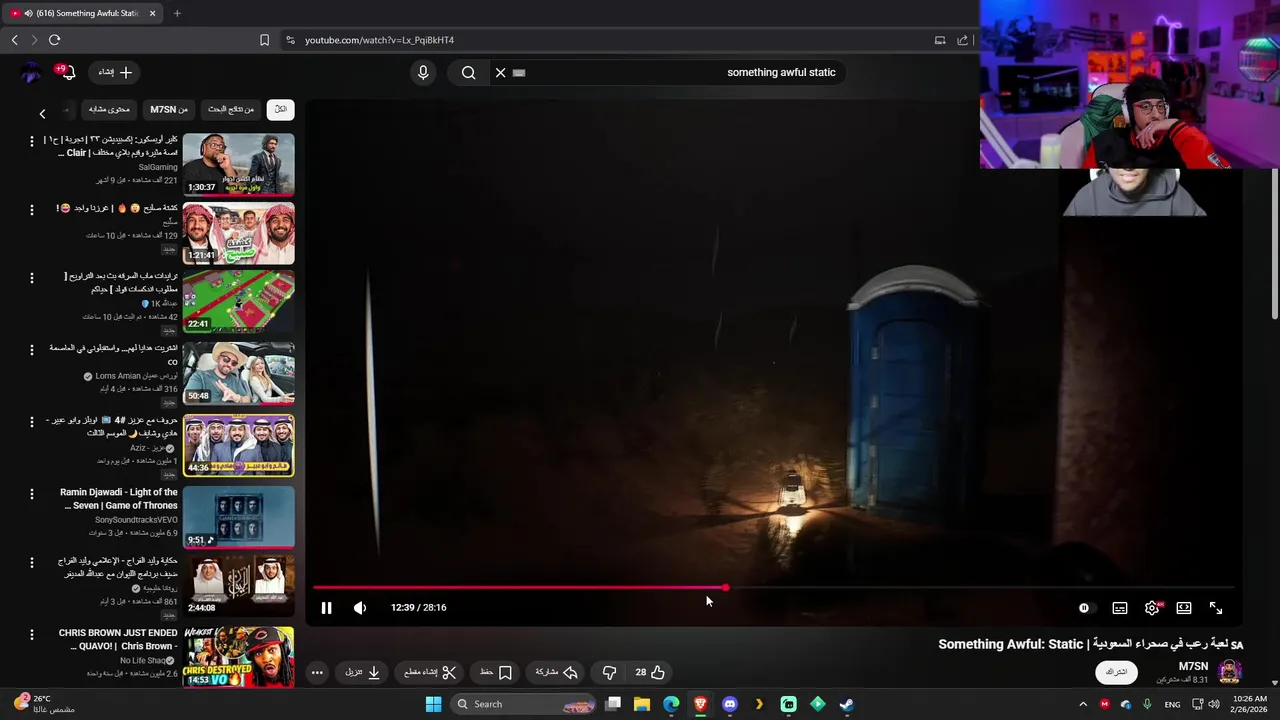Toggle the autoplay switch in player controls
The image size is (1280, 720).
1085,608
